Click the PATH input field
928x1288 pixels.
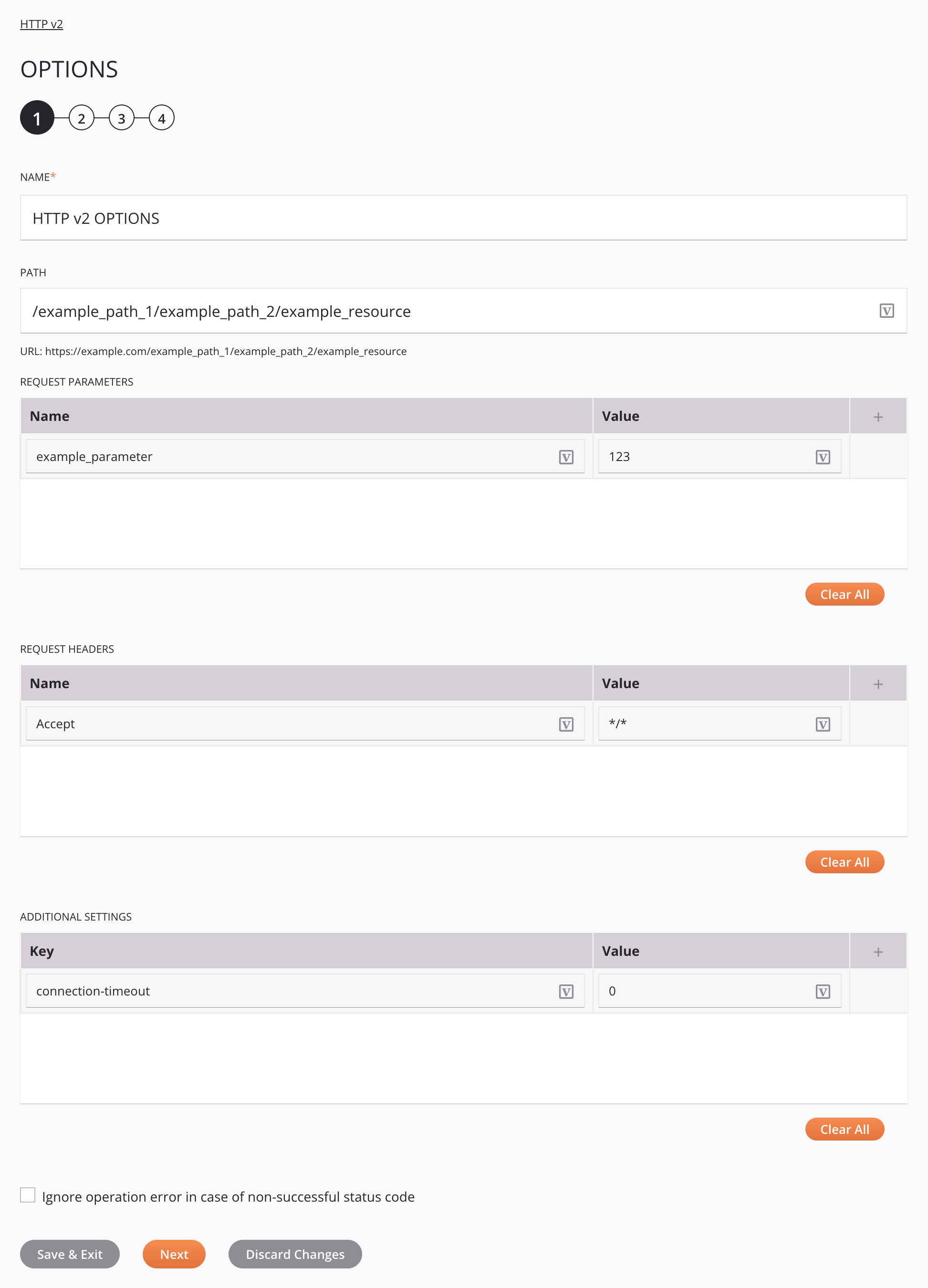463,310
